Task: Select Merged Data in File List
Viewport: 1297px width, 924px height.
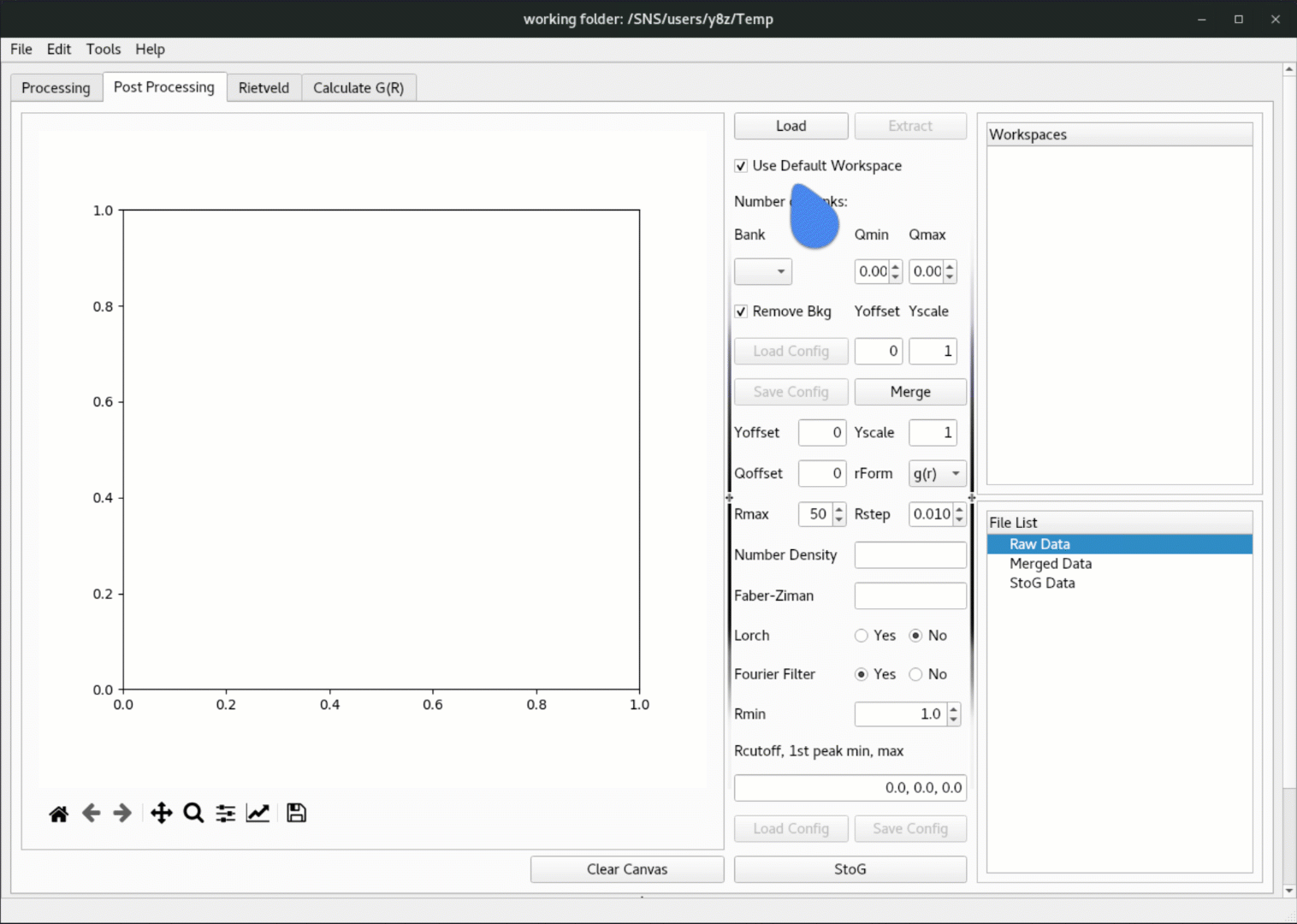Action: (x=1050, y=564)
